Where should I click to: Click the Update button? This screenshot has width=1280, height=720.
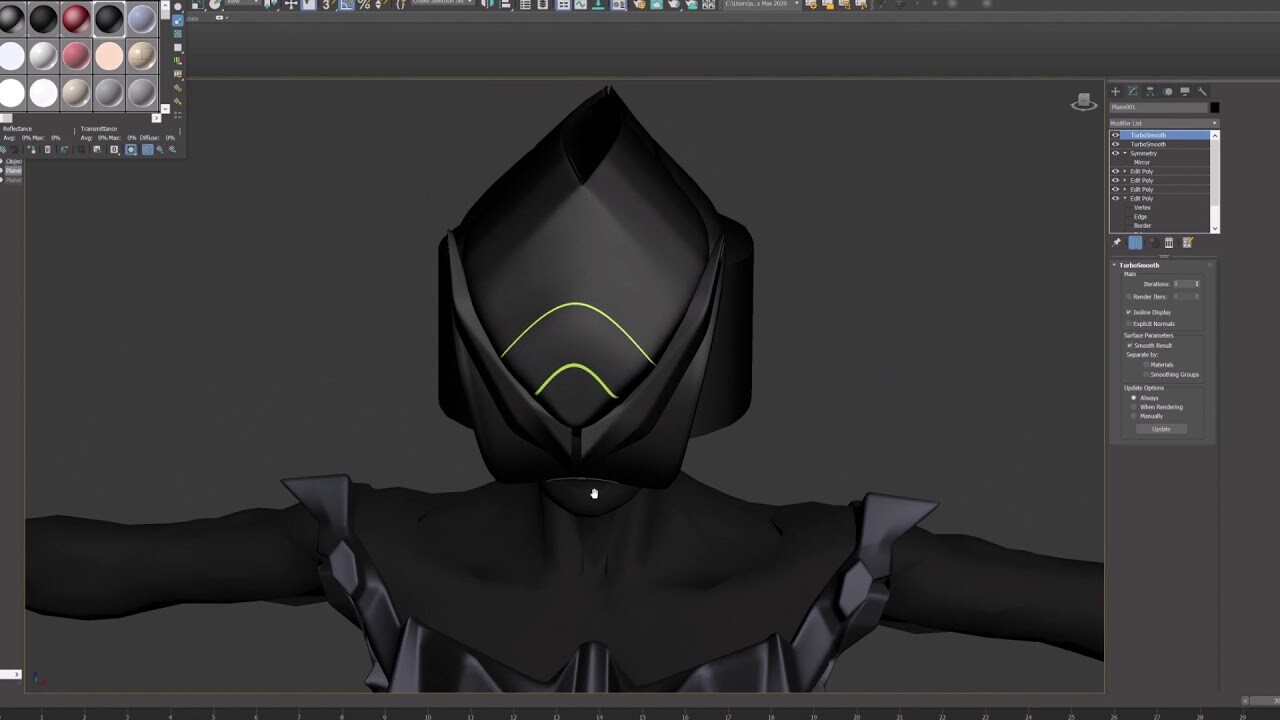tap(1161, 429)
